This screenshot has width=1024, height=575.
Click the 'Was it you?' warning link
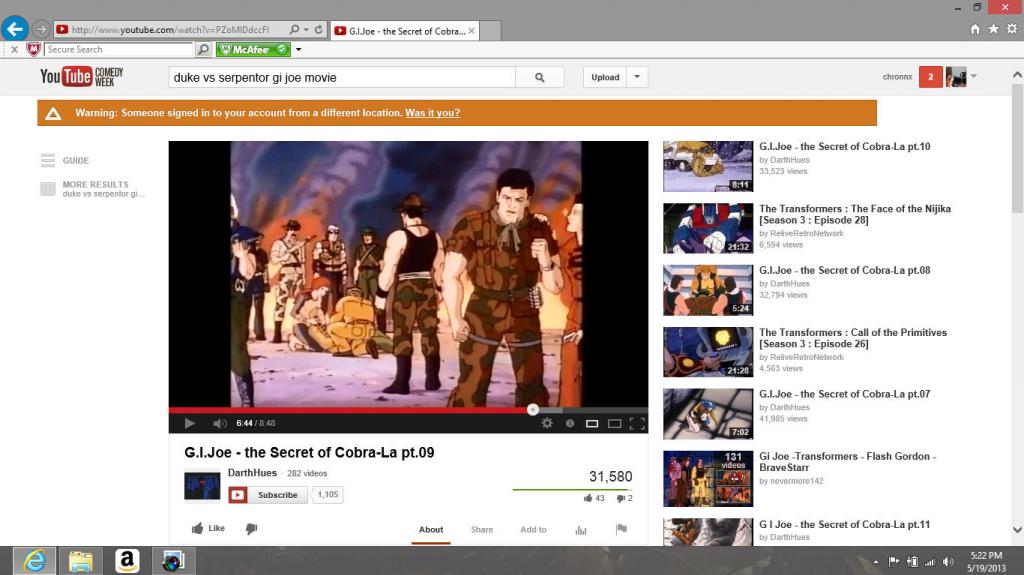(432, 113)
